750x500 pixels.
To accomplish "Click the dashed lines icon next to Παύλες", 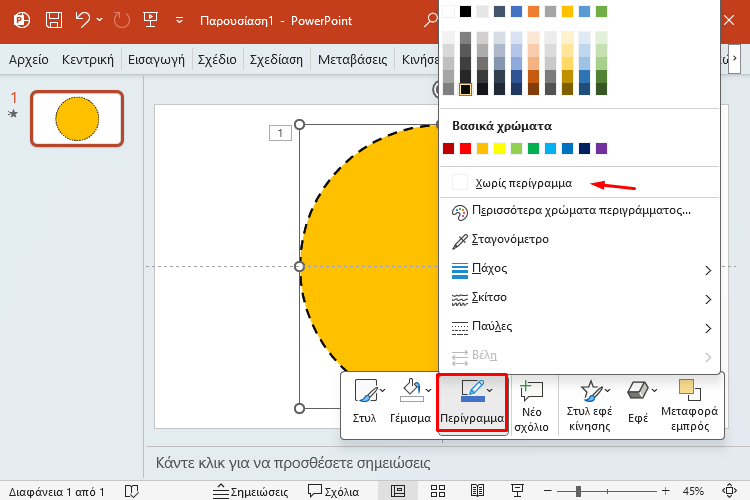I will point(460,328).
